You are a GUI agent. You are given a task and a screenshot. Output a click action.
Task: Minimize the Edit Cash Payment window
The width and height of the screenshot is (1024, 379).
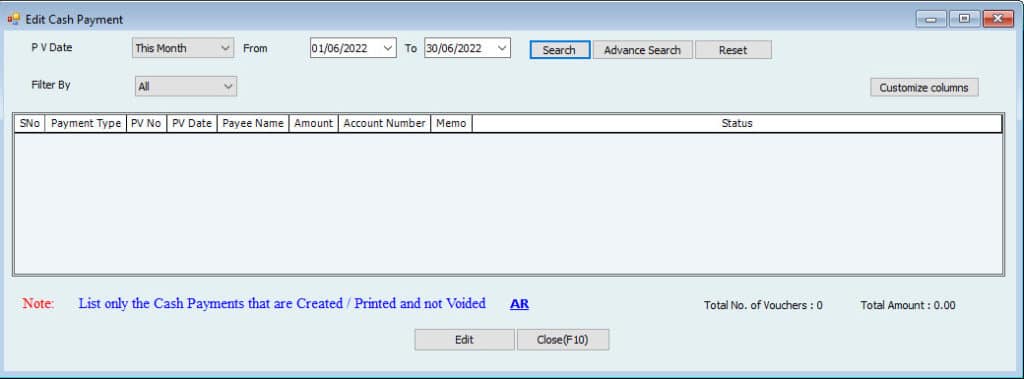[x=931, y=20]
